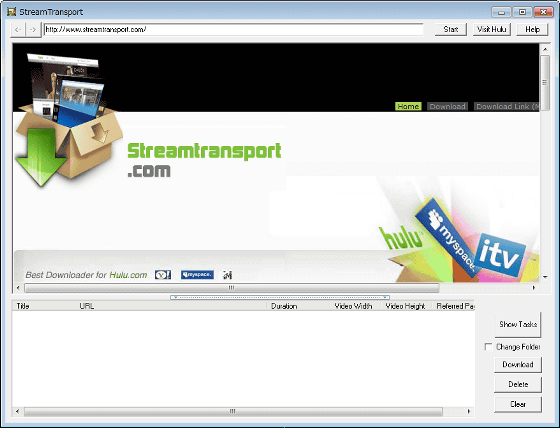Click the Veoh icon after Hulu.com text
Image resolution: width=560 pixels, height=428 pixels.
[163, 275]
